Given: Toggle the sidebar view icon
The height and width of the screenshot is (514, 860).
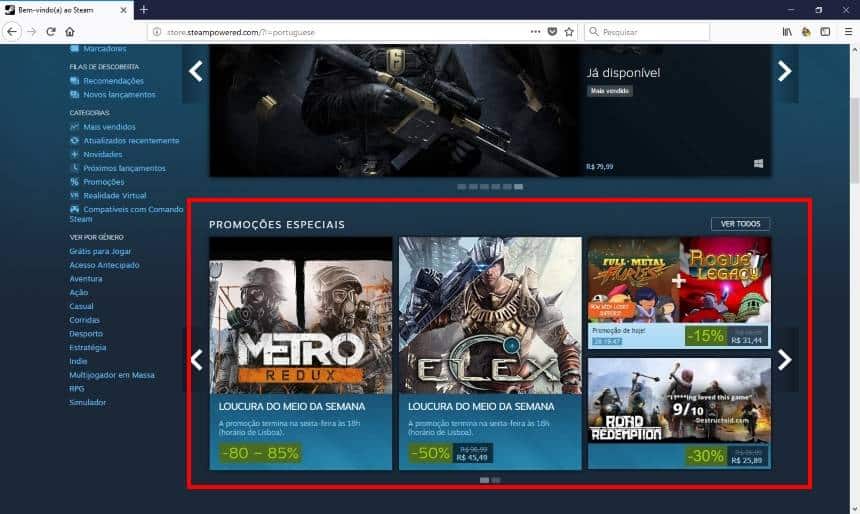Looking at the screenshot, I should pos(825,32).
